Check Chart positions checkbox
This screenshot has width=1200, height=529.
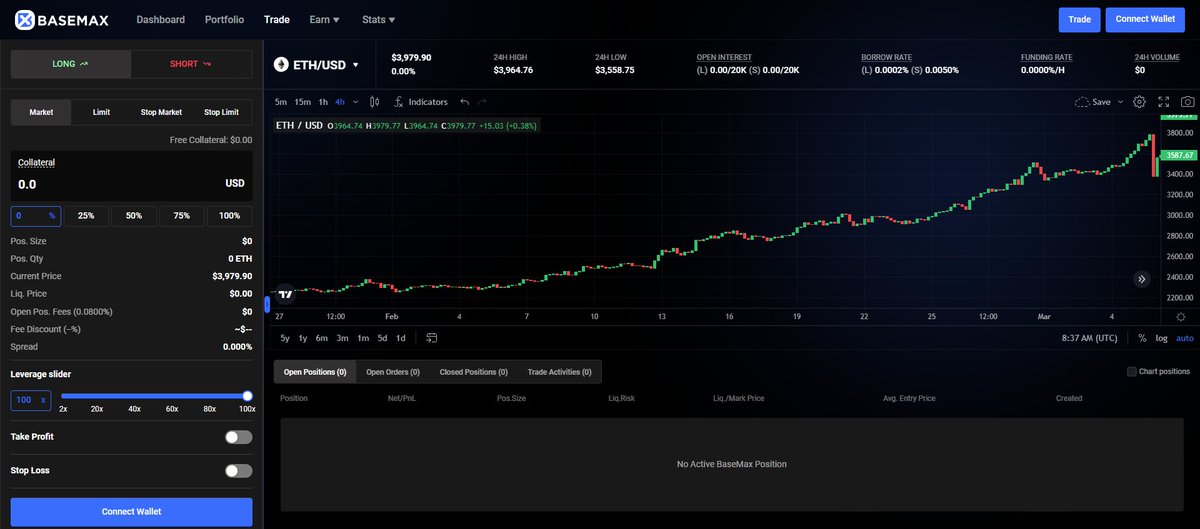point(1131,372)
